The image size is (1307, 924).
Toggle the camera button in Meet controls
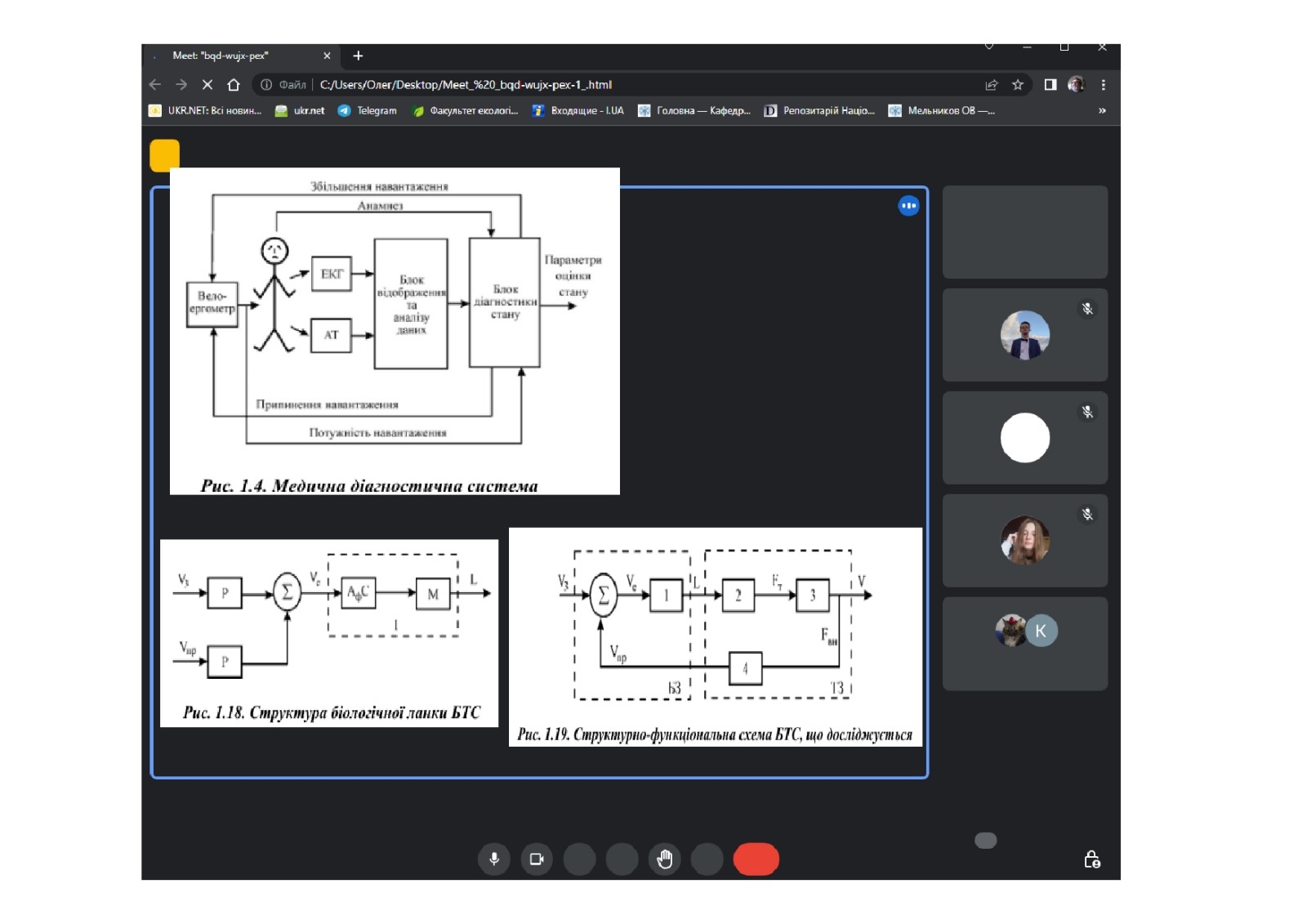pyautogui.click(x=537, y=859)
